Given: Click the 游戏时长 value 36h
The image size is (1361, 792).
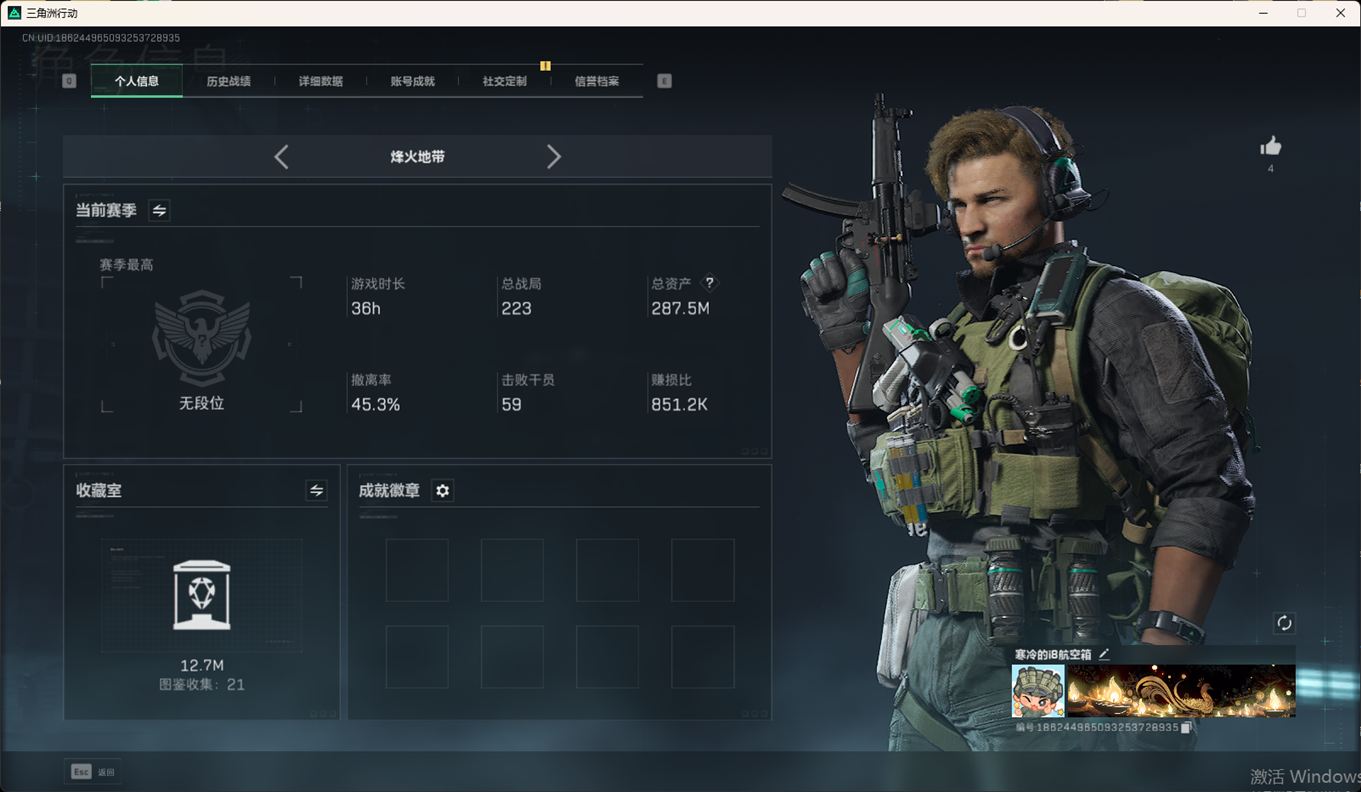Looking at the screenshot, I should [366, 308].
